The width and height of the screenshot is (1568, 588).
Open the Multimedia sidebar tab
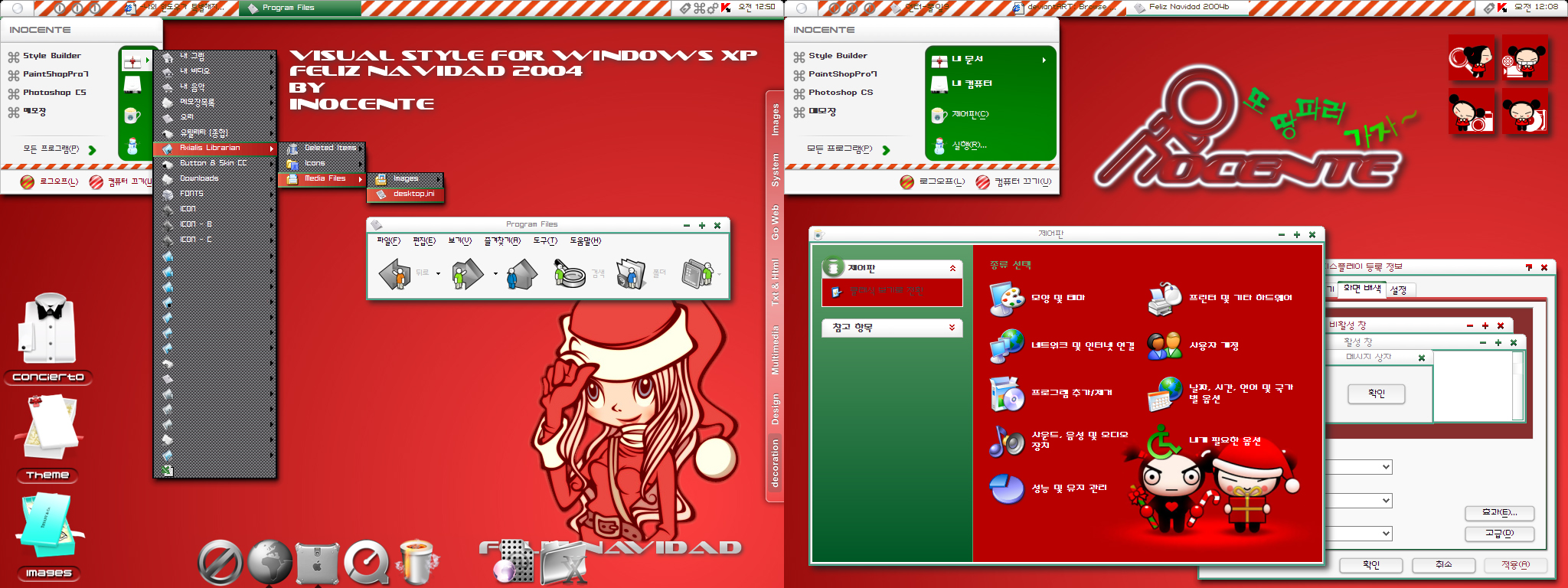[775, 350]
